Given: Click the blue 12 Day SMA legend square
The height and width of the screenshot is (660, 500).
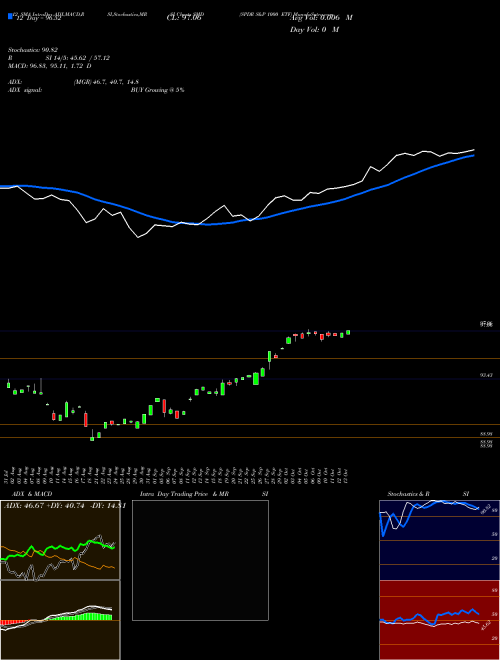Looking at the screenshot, I should tap(10, 16).
